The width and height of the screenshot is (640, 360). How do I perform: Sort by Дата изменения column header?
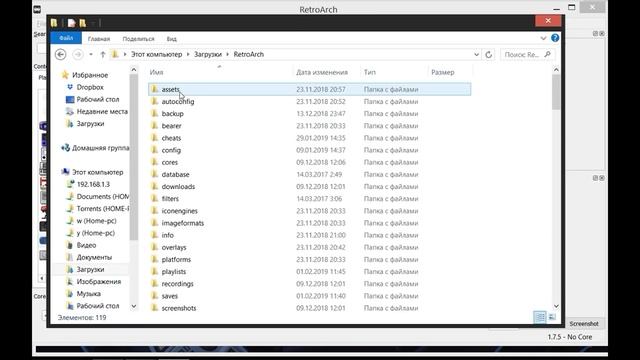322,72
